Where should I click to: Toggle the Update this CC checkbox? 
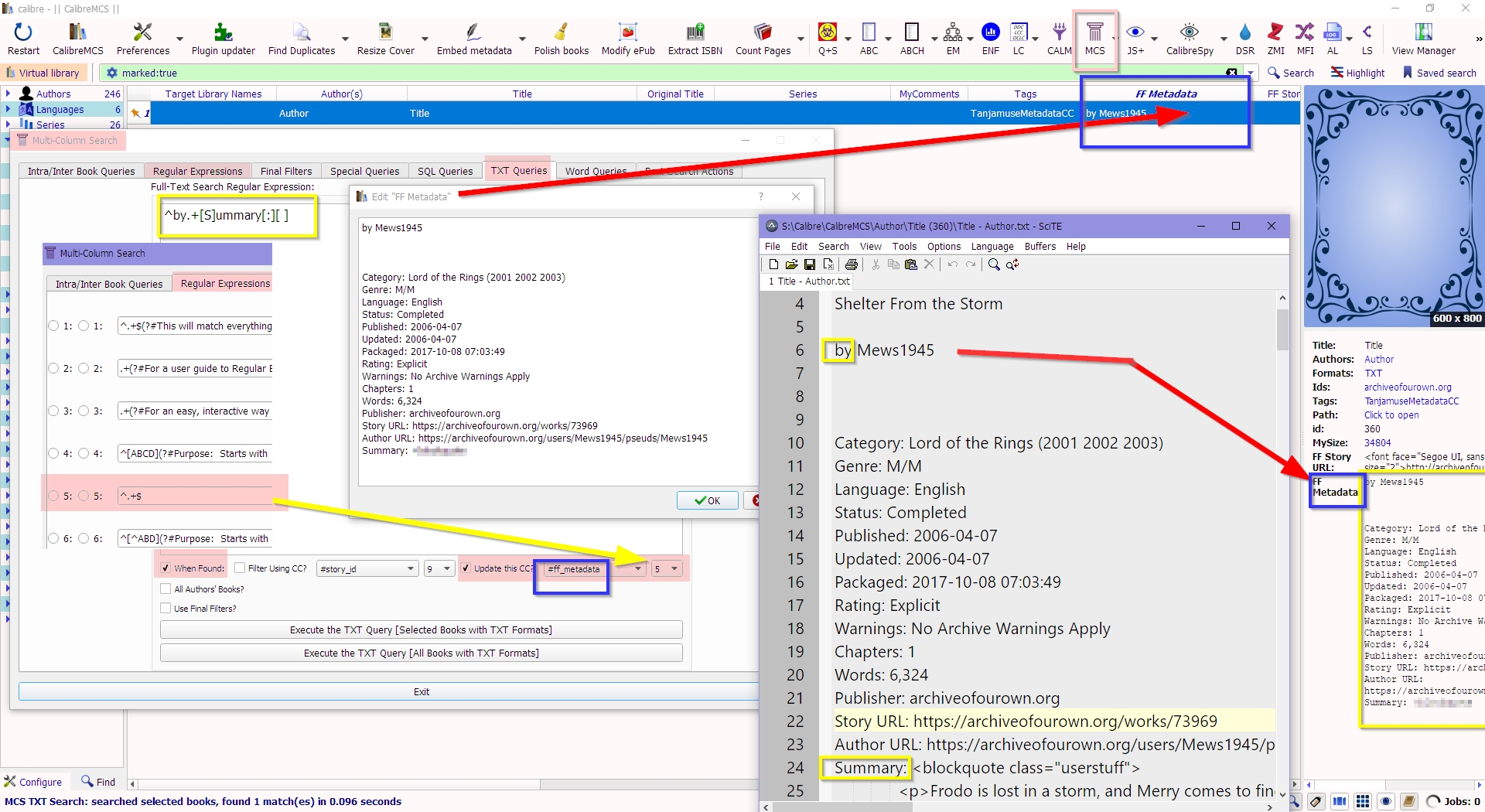[x=466, y=568]
